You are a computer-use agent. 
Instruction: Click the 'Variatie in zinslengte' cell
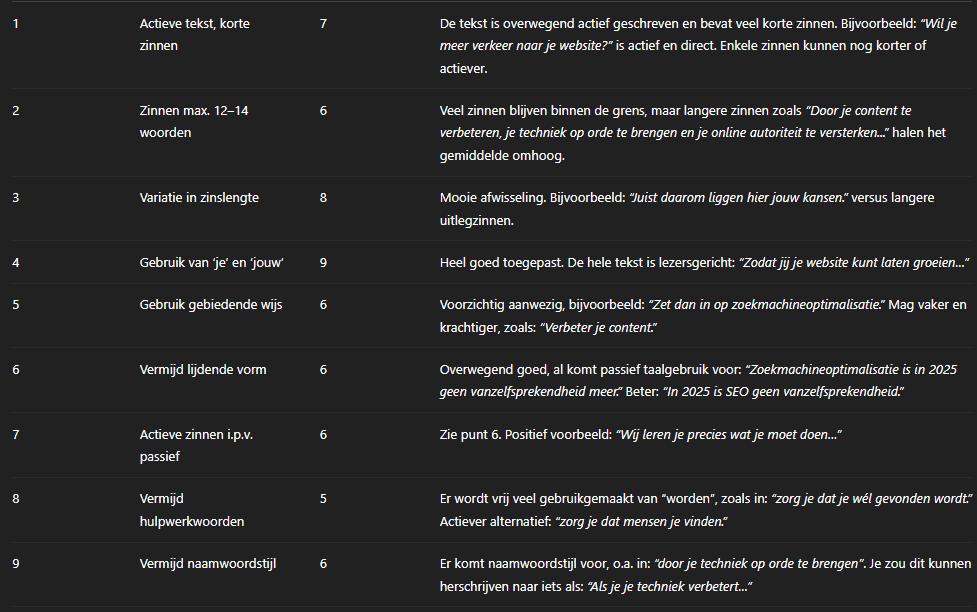click(199, 197)
